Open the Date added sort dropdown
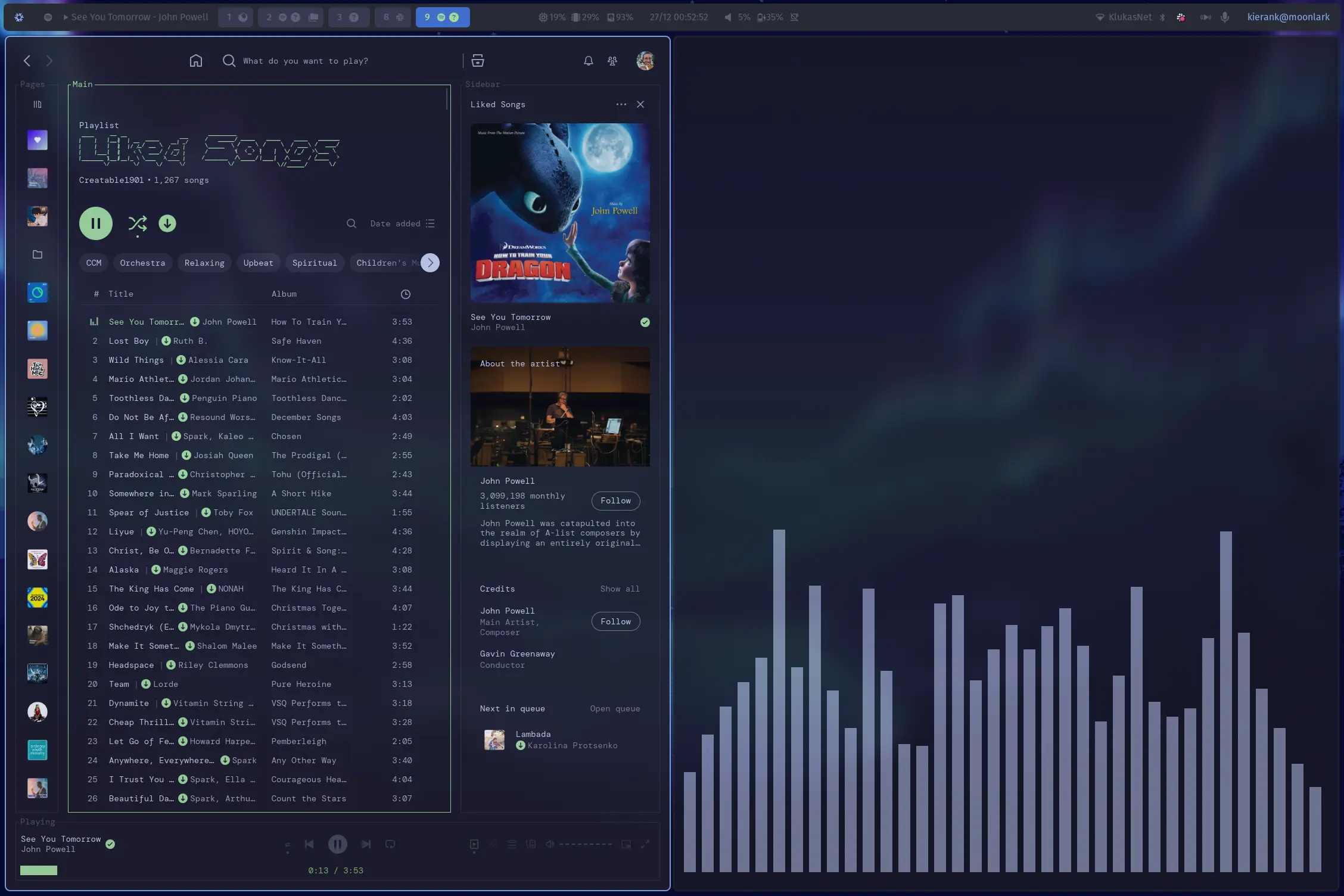This screenshot has height=896, width=1344. click(x=402, y=223)
